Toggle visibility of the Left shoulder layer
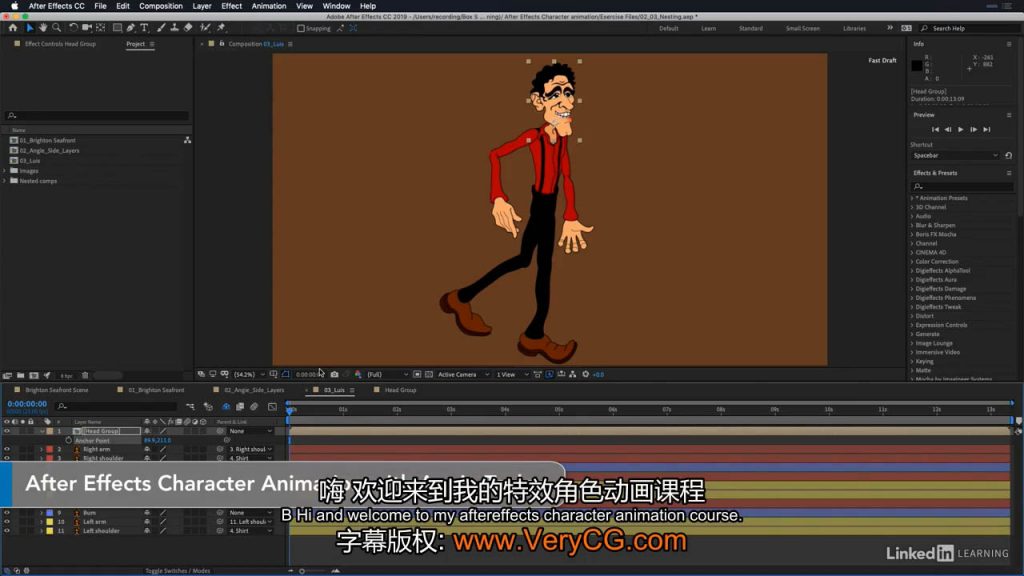Viewport: 1024px width, 576px height. [x=7, y=531]
